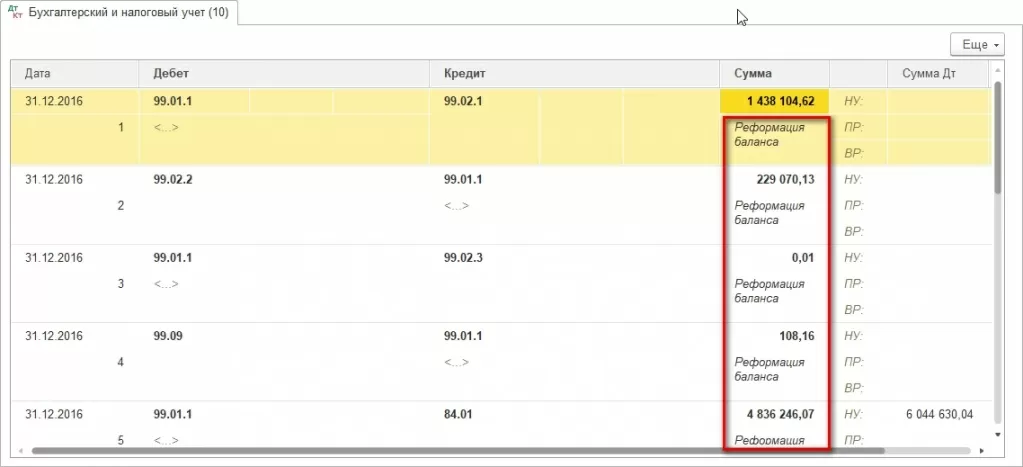Click the ВР: label in row 3
The height and width of the screenshot is (467, 1023).
tap(853, 310)
